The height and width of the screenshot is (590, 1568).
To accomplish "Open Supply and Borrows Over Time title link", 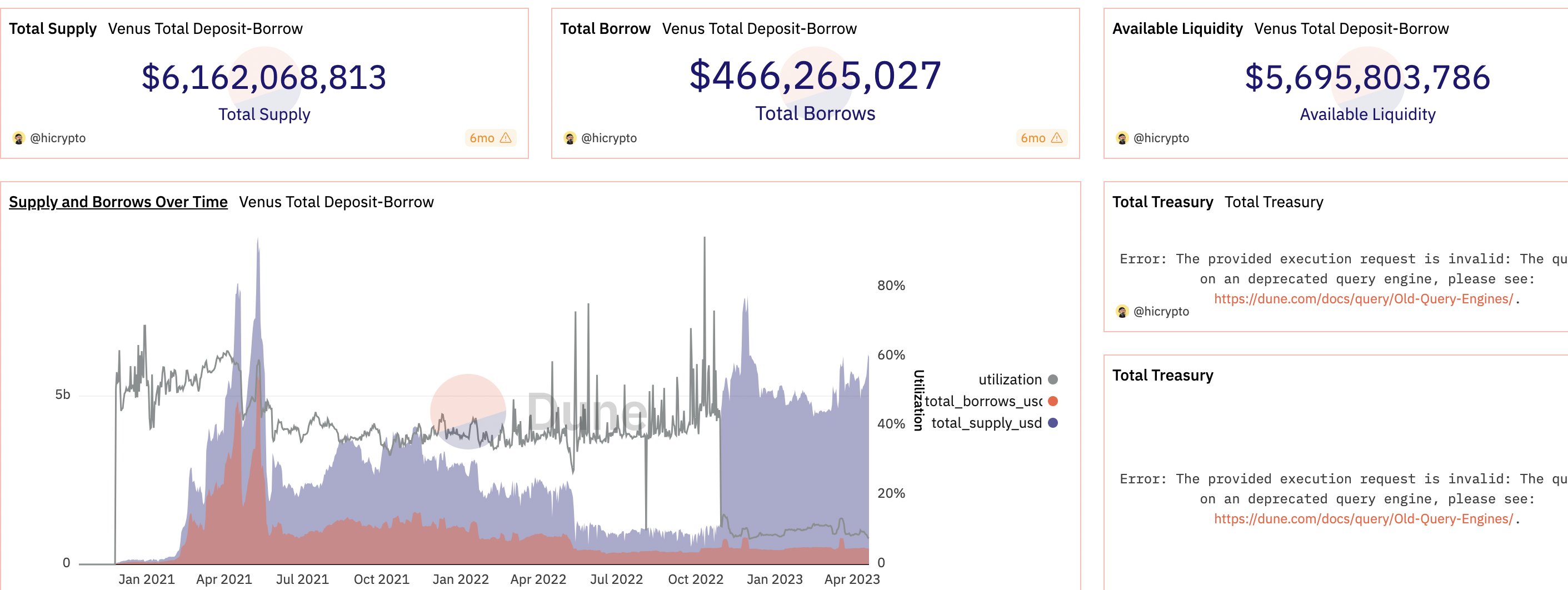I will [118, 202].
